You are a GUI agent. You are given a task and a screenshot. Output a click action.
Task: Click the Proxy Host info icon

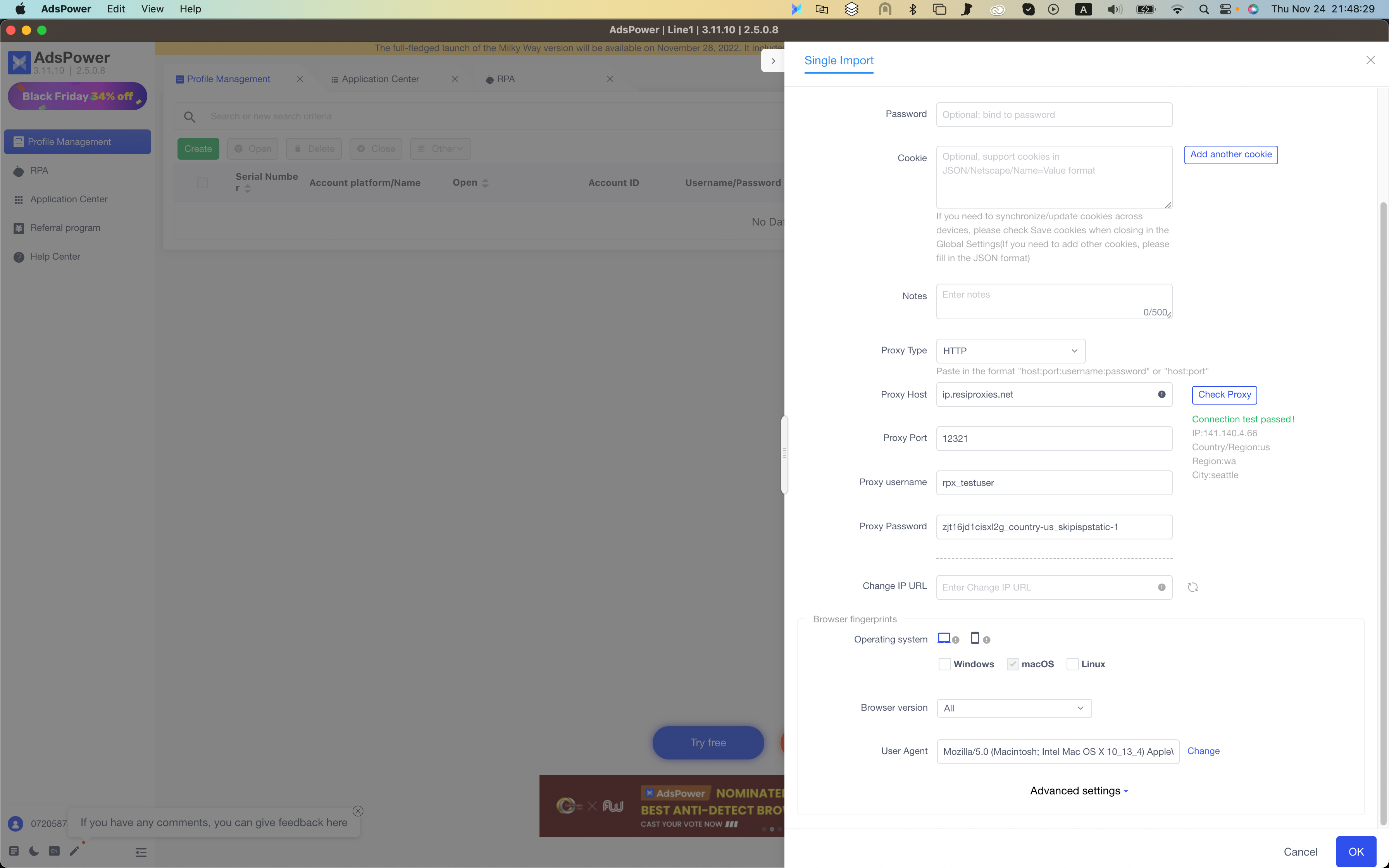pyautogui.click(x=1162, y=394)
